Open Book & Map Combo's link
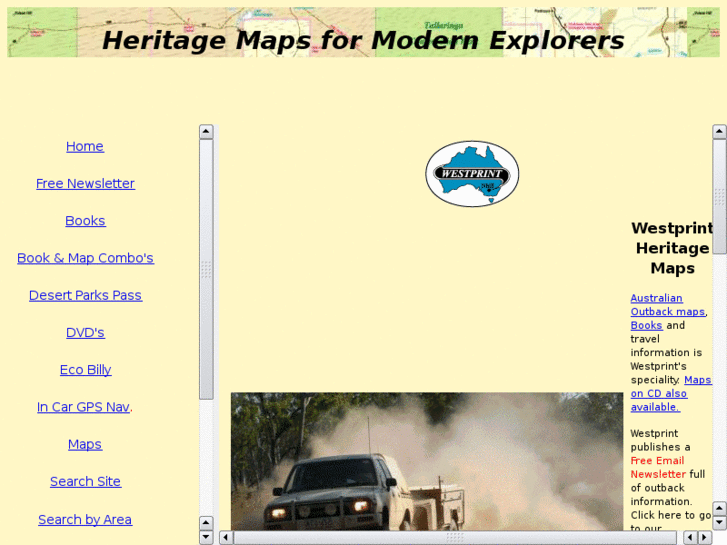Viewport: 727px width, 545px height. (85, 258)
